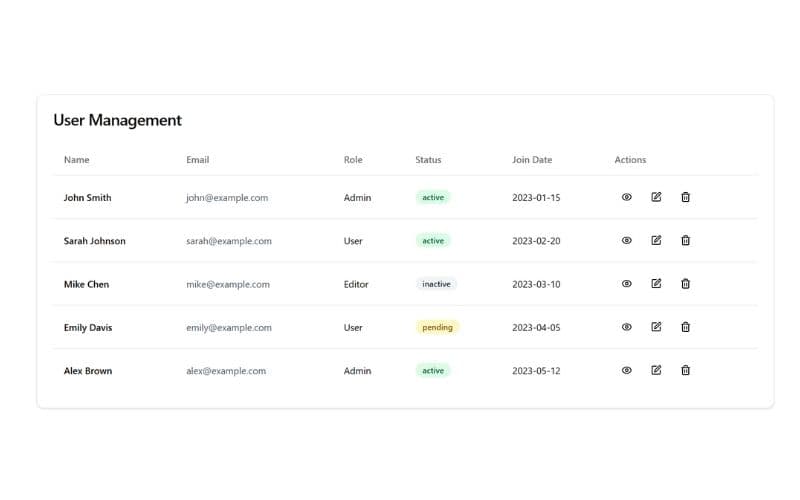Image resolution: width=800 pixels, height=500 pixels.
Task: Click the Name column header
Action: click(x=76, y=160)
